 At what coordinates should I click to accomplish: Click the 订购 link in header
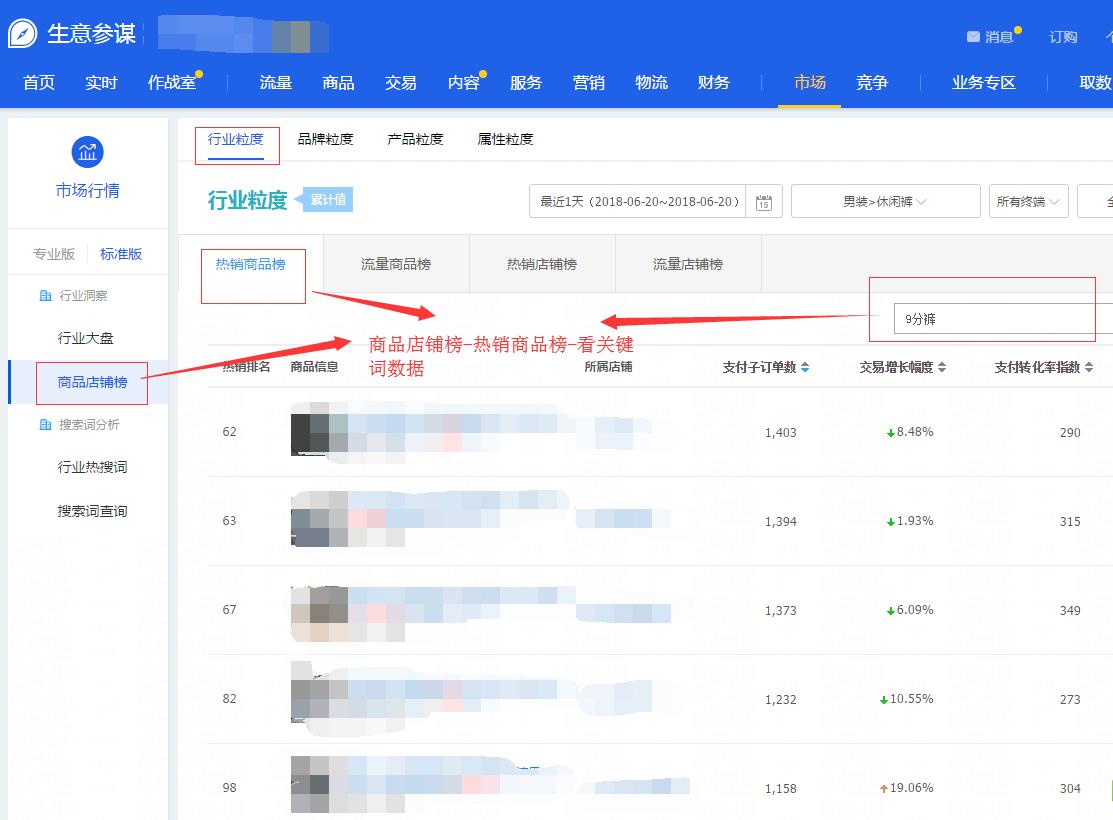coord(1063,37)
